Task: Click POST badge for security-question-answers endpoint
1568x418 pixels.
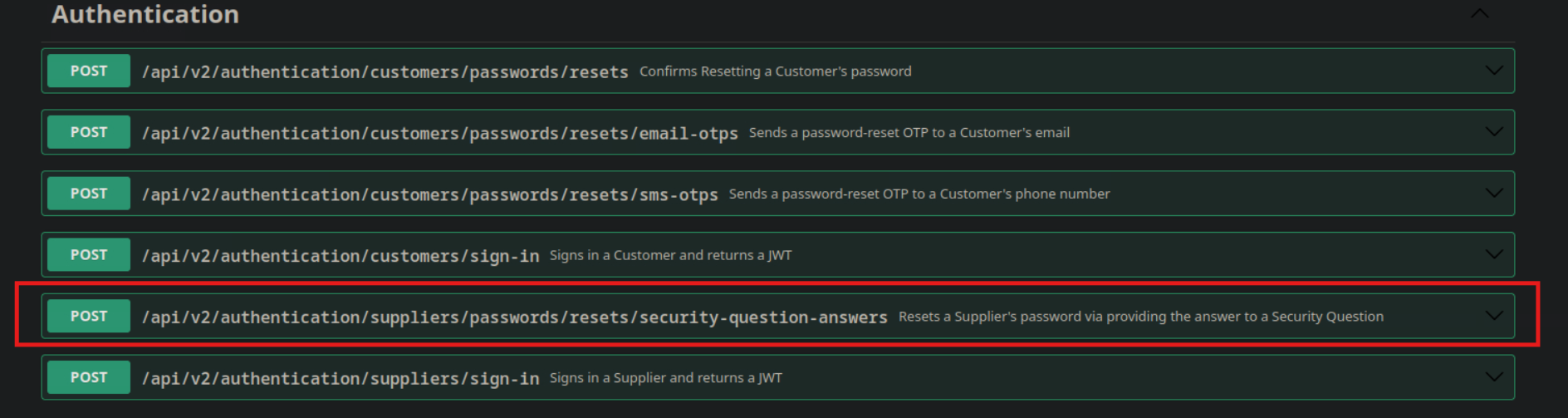Action: (x=89, y=316)
